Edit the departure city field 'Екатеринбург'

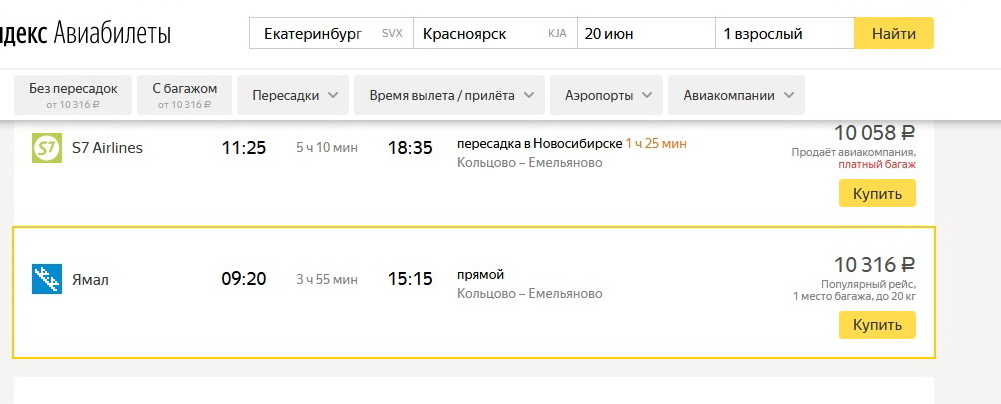(x=331, y=33)
